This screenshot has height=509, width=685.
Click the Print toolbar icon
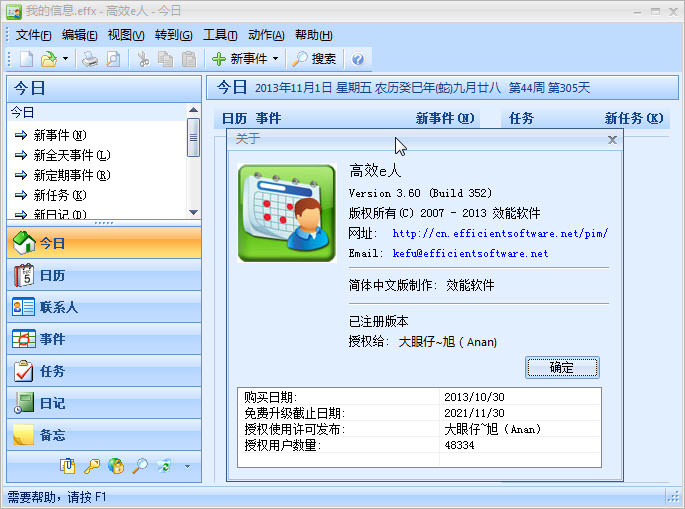pos(90,59)
